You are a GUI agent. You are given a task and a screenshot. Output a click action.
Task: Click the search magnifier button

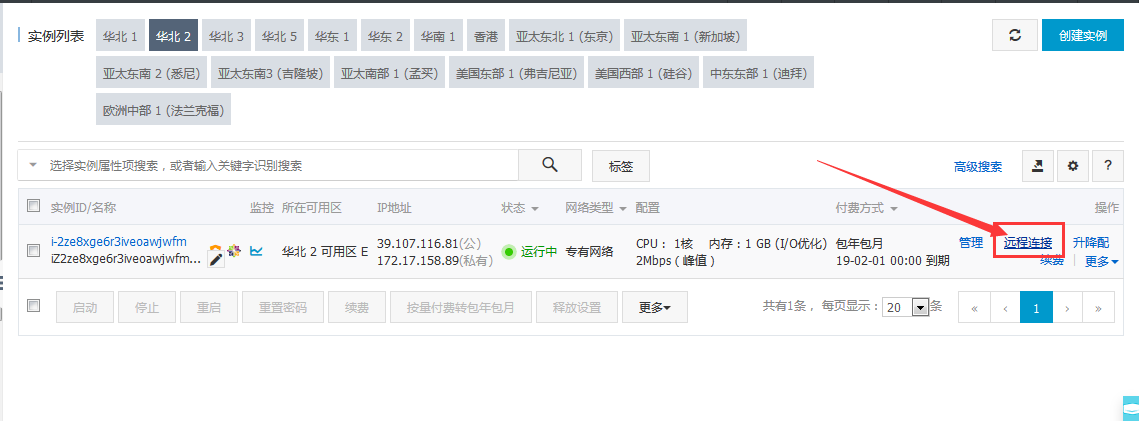point(550,165)
